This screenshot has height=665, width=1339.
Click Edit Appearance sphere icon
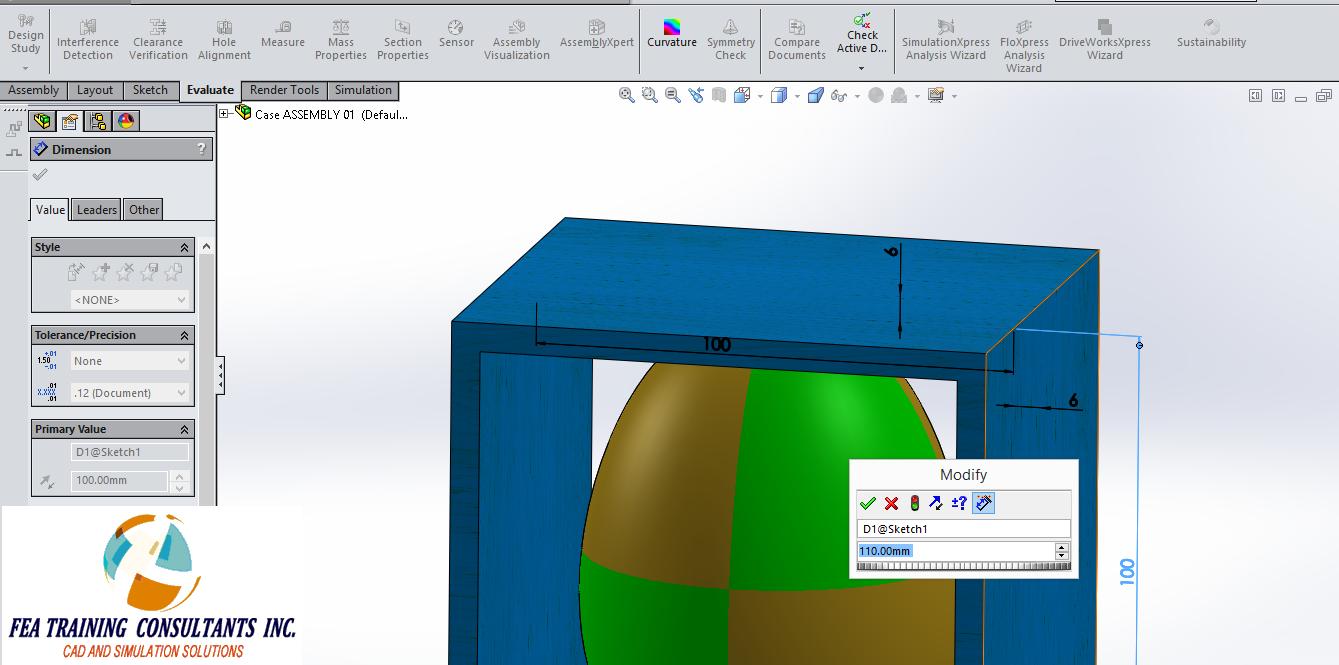(876, 95)
